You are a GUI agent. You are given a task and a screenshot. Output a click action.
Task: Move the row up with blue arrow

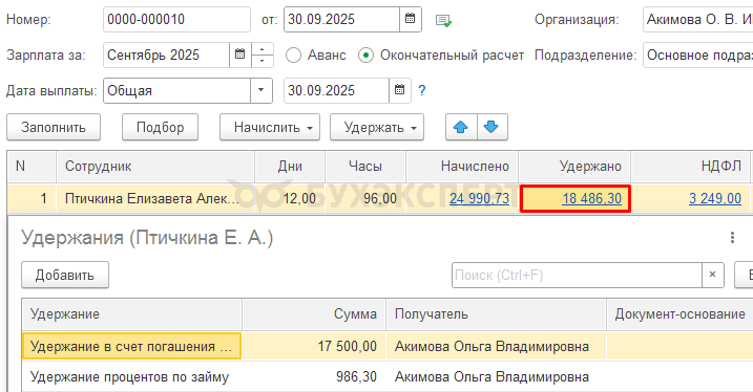(461, 127)
